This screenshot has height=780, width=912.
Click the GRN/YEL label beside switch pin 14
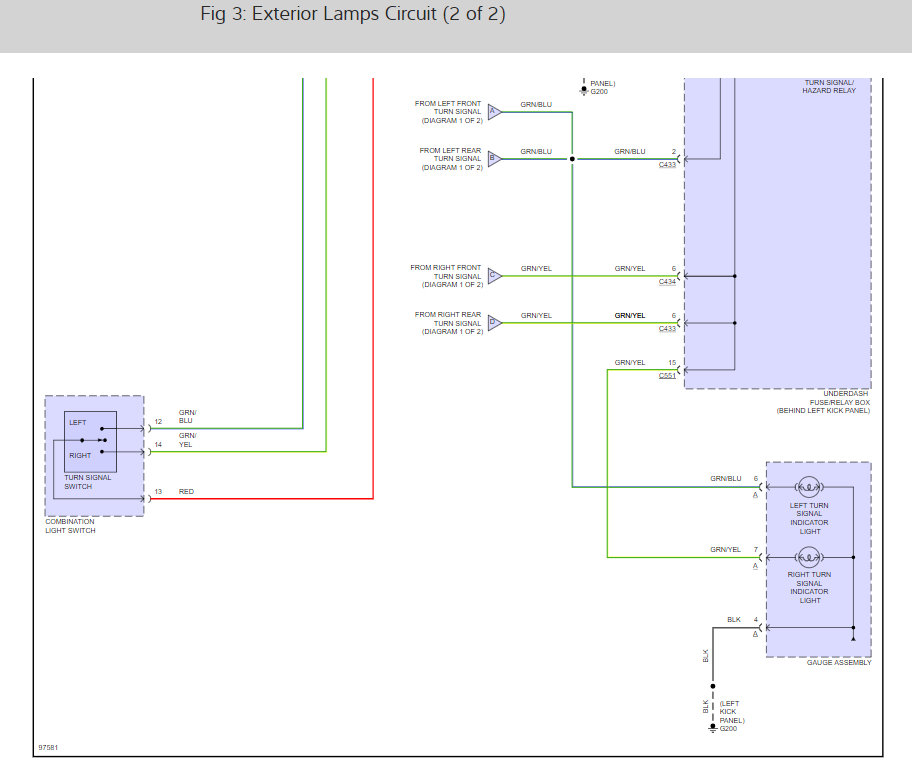[187, 440]
